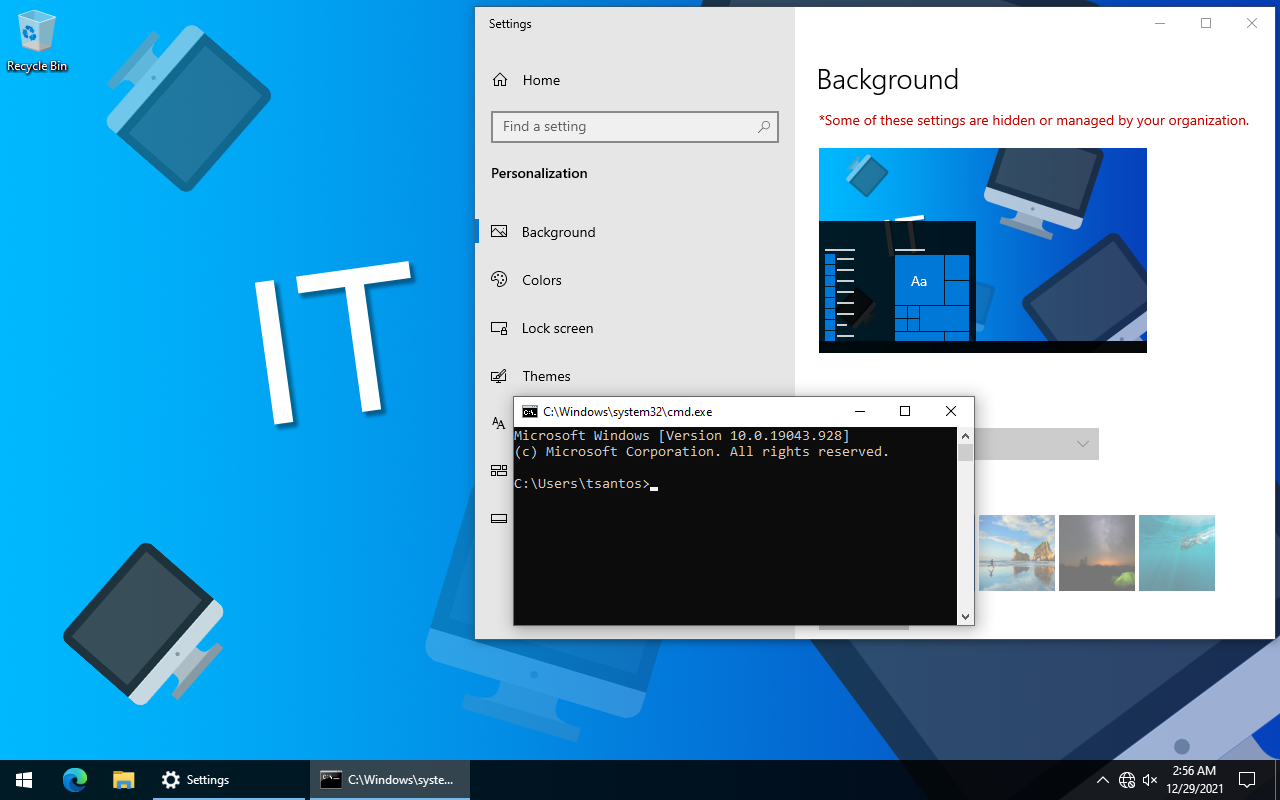
Task: Show hidden icons in system tray
Action: coord(1102,780)
